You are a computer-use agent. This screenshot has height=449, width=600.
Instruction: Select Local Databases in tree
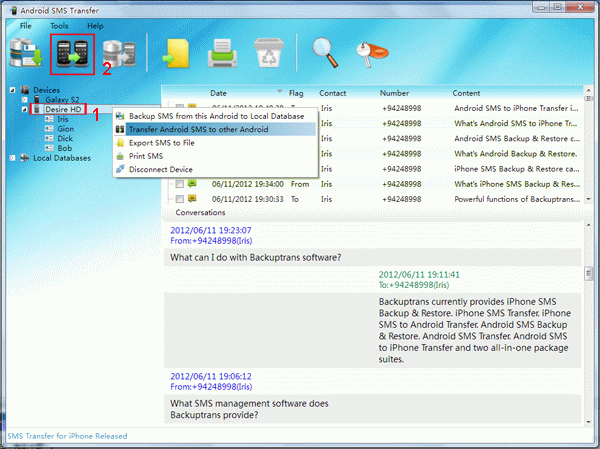pos(62,158)
